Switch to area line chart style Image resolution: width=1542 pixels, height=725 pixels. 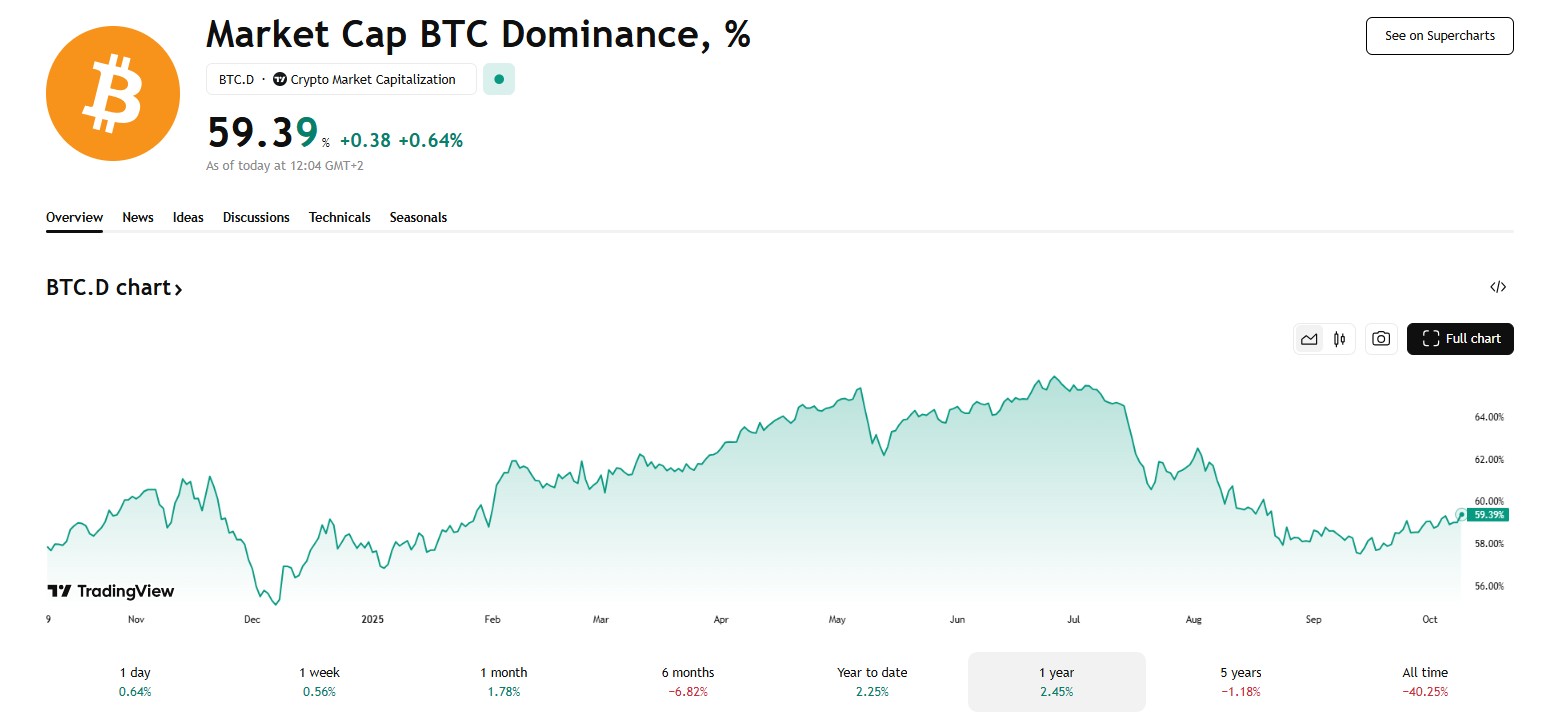click(1309, 339)
